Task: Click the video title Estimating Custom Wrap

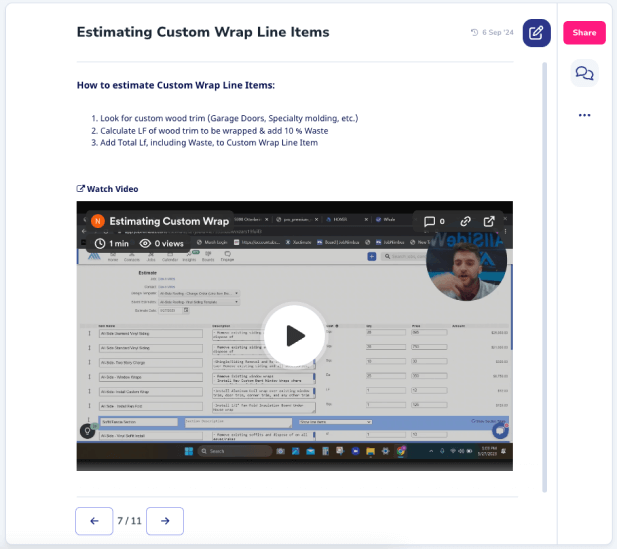Action: coord(169,221)
